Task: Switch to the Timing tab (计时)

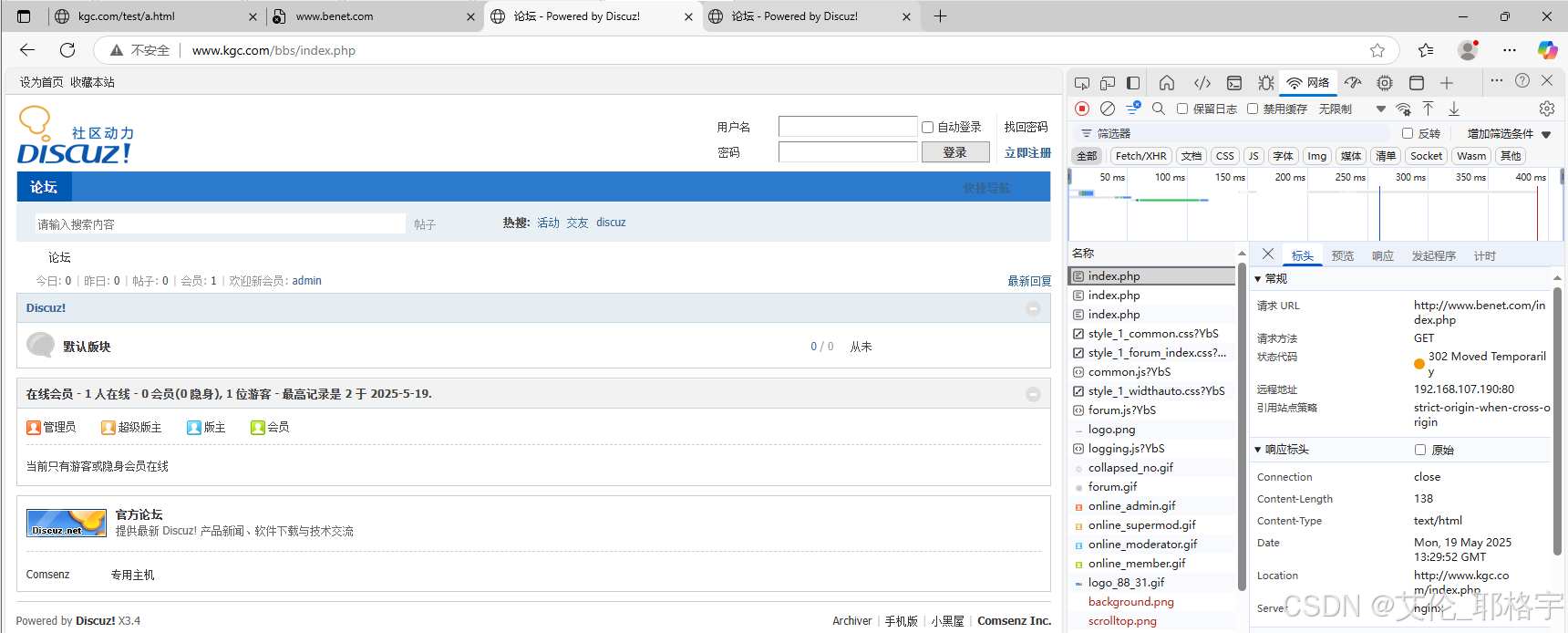Action: click(x=1485, y=256)
